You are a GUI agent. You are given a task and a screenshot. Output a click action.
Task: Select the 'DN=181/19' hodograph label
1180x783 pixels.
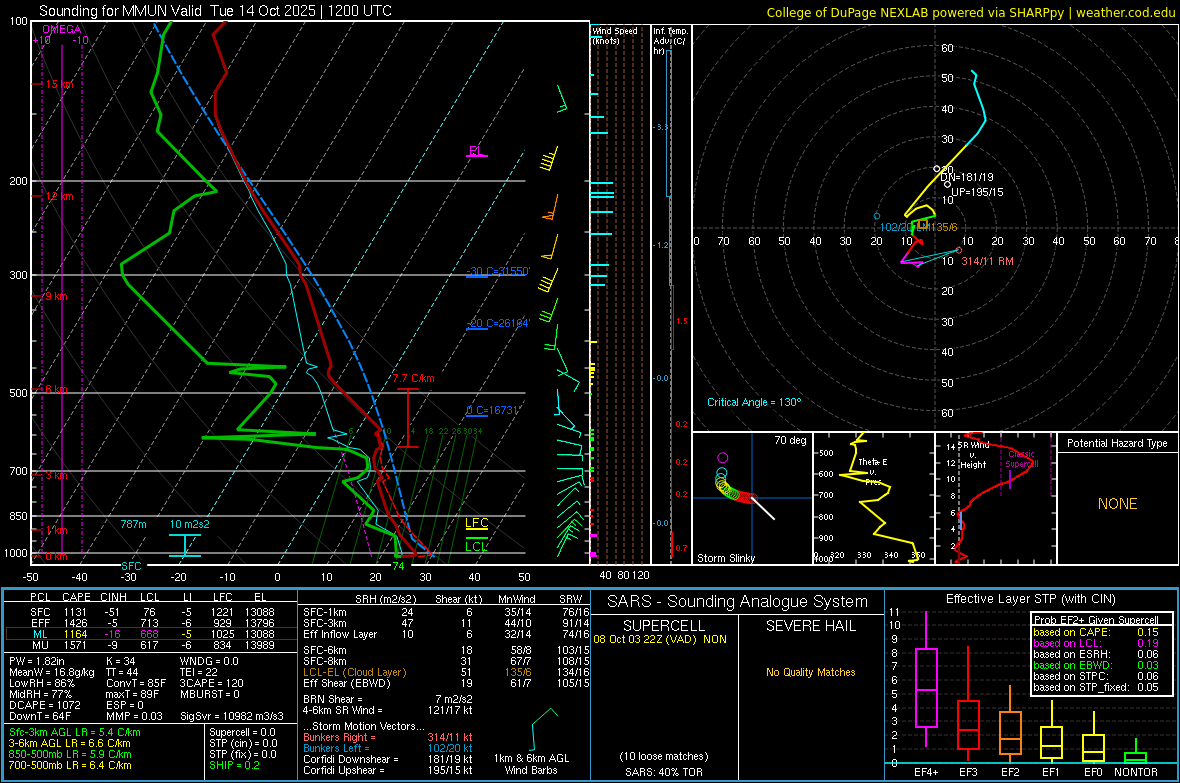click(x=967, y=177)
